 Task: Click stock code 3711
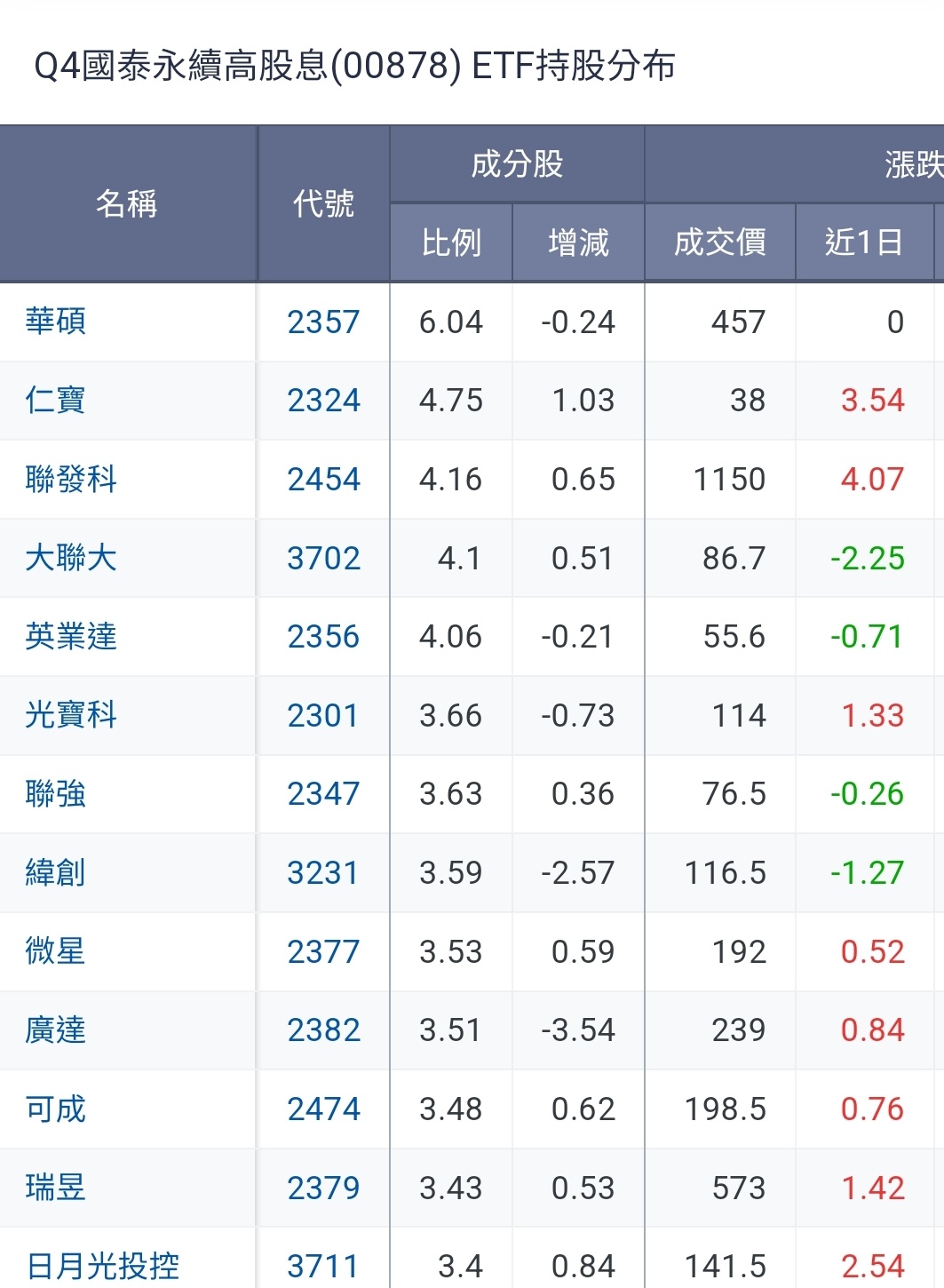pyautogui.click(x=323, y=1267)
